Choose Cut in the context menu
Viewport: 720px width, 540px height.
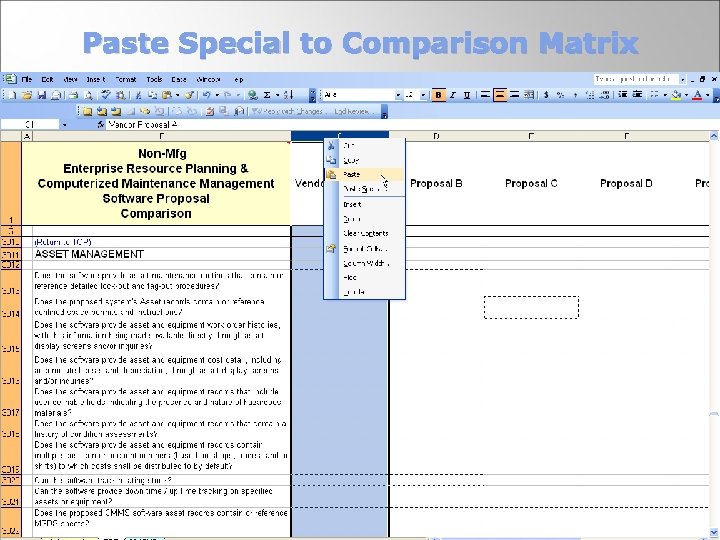[x=365, y=146]
